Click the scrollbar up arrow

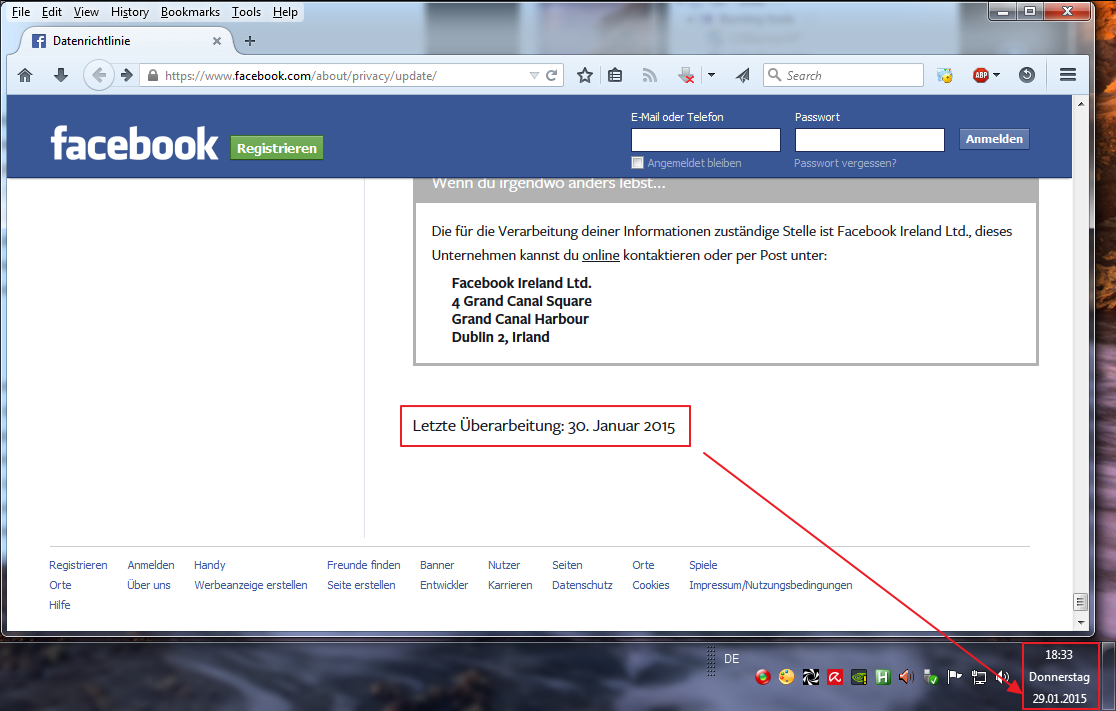pyautogui.click(x=1081, y=104)
